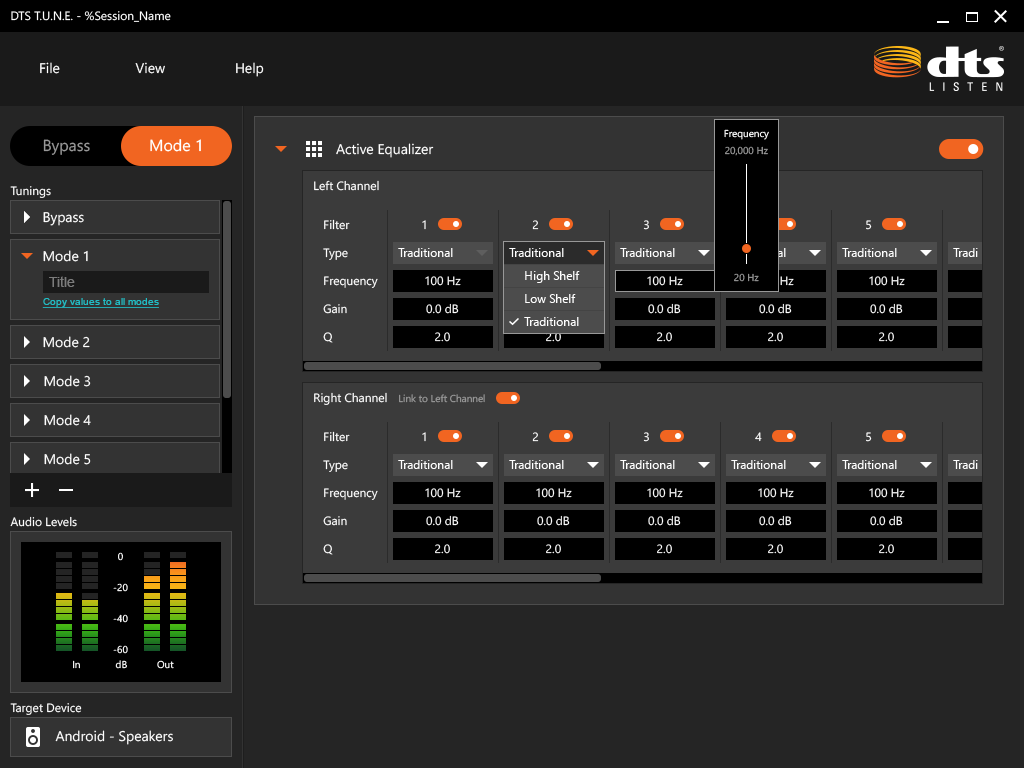The height and width of the screenshot is (768, 1024).
Task: Open the Android - Speakers target device
Action: [x=121, y=737]
